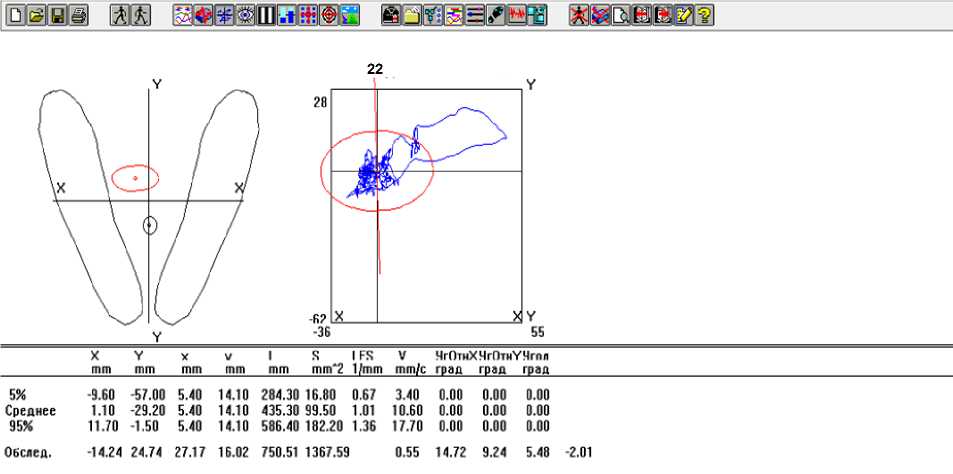Click the value 750.51 in the table

[280, 452]
